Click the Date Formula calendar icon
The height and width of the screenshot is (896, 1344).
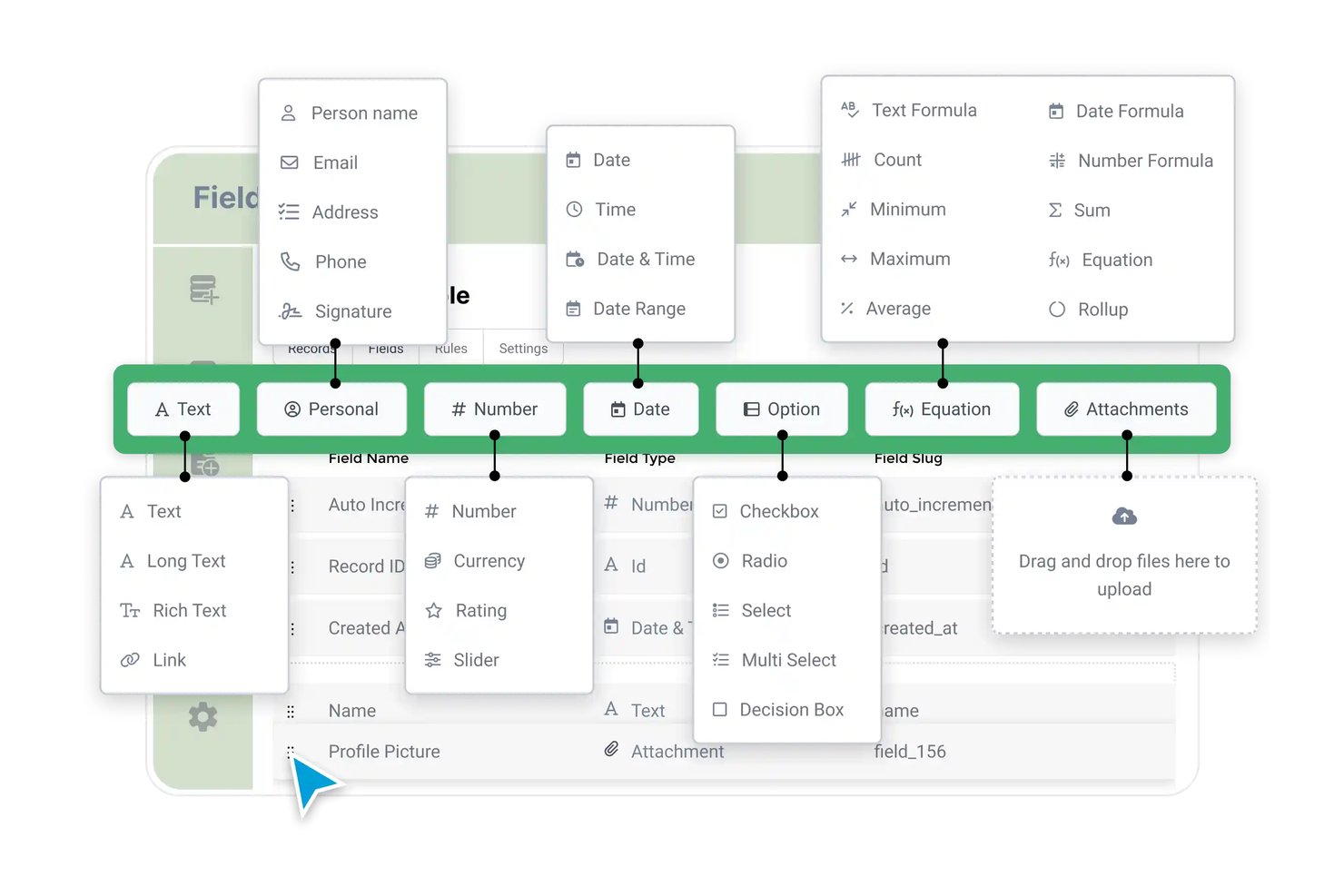(x=1056, y=112)
